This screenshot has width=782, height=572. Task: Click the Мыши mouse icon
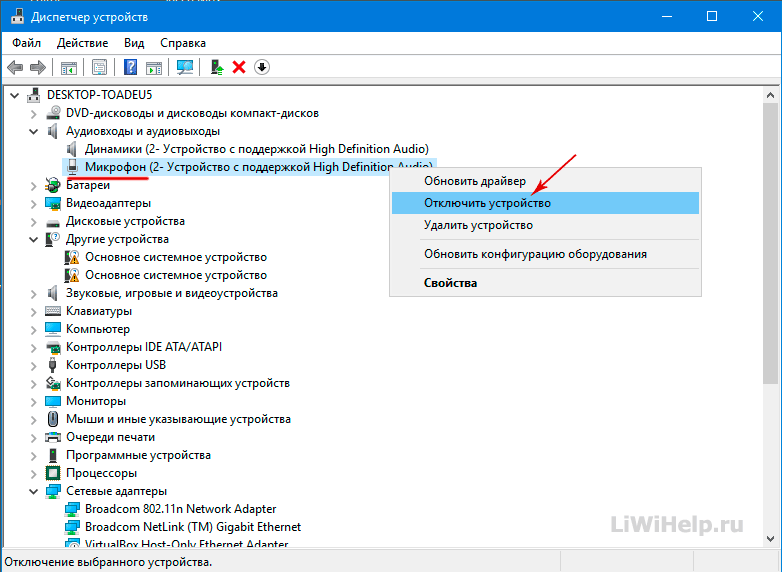click(53, 419)
